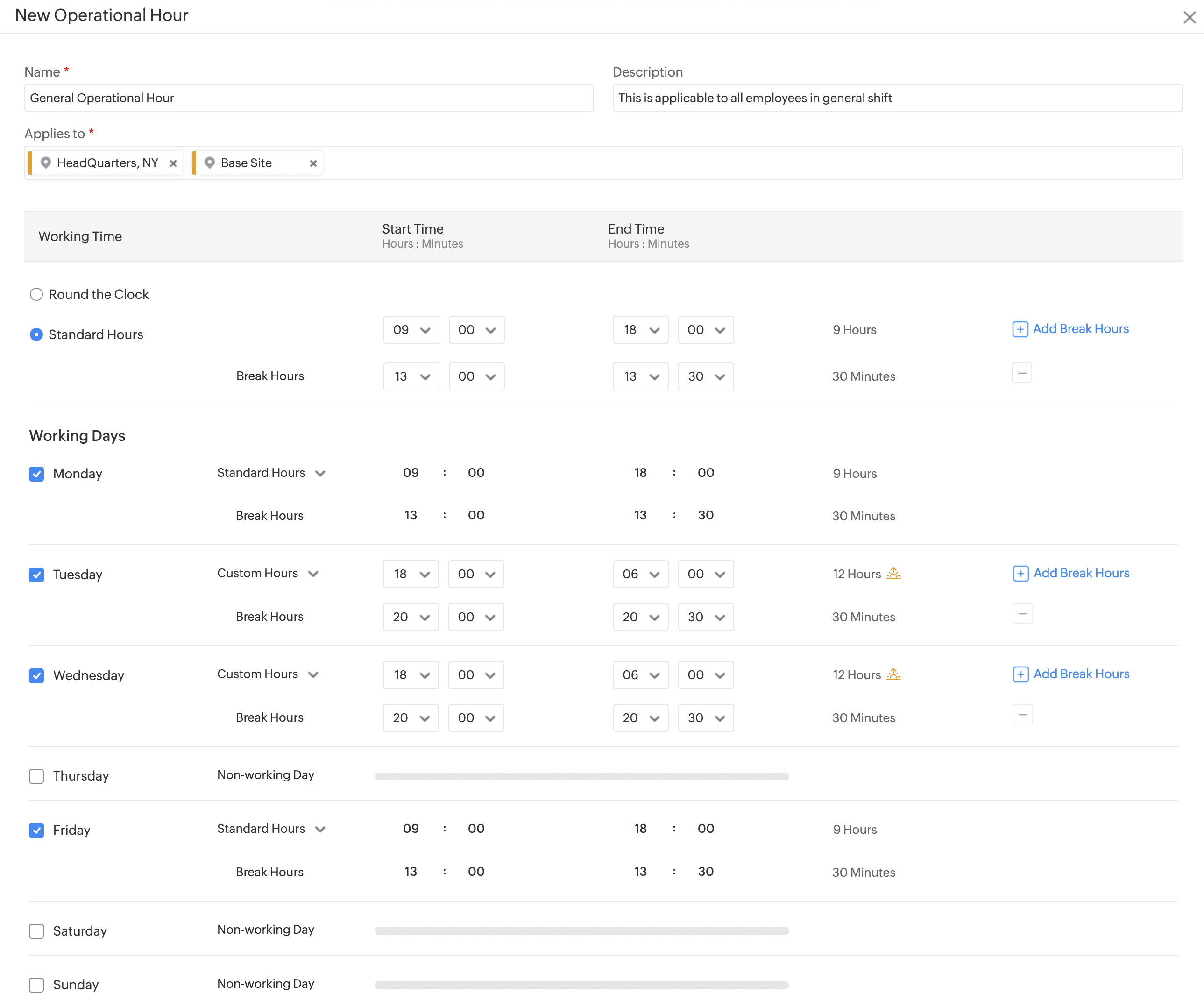Open Tuesday Custom Hours type dropdown
1204x1008 pixels.
pos(268,574)
